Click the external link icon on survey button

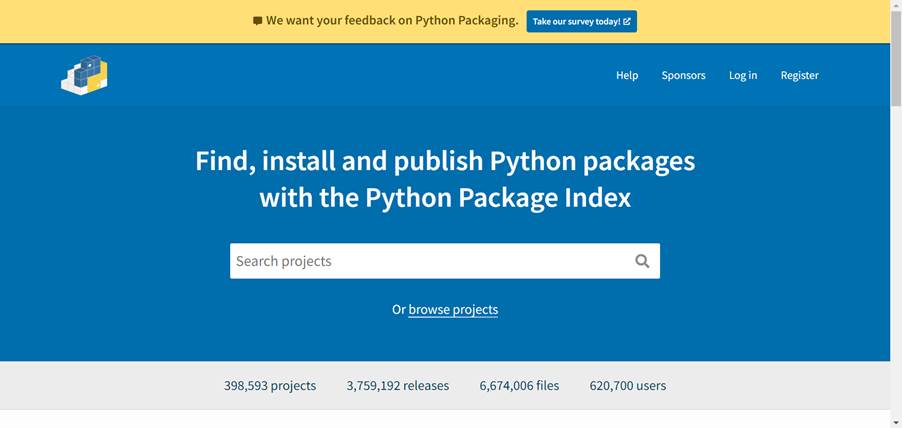(627, 21)
